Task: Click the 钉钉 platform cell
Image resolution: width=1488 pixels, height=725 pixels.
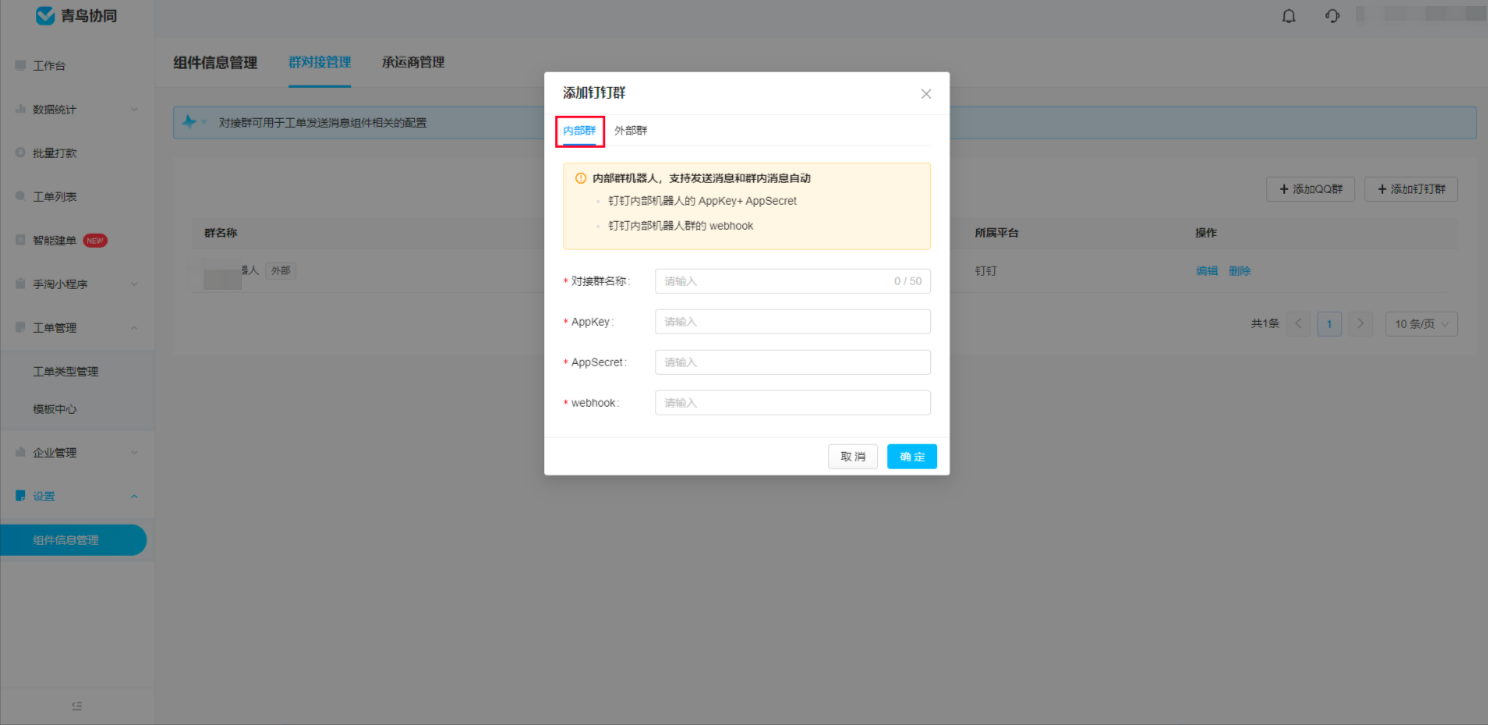Action: (x=986, y=271)
